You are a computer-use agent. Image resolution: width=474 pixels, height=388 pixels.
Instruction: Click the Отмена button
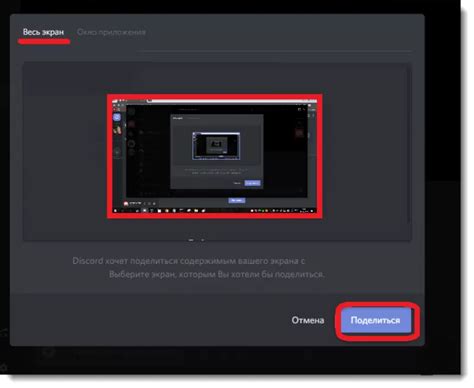[x=308, y=320]
